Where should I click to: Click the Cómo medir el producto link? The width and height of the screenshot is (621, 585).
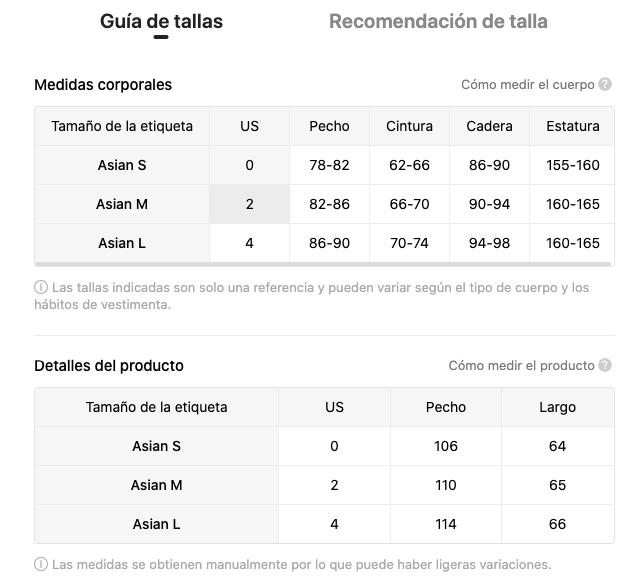tap(521, 366)
